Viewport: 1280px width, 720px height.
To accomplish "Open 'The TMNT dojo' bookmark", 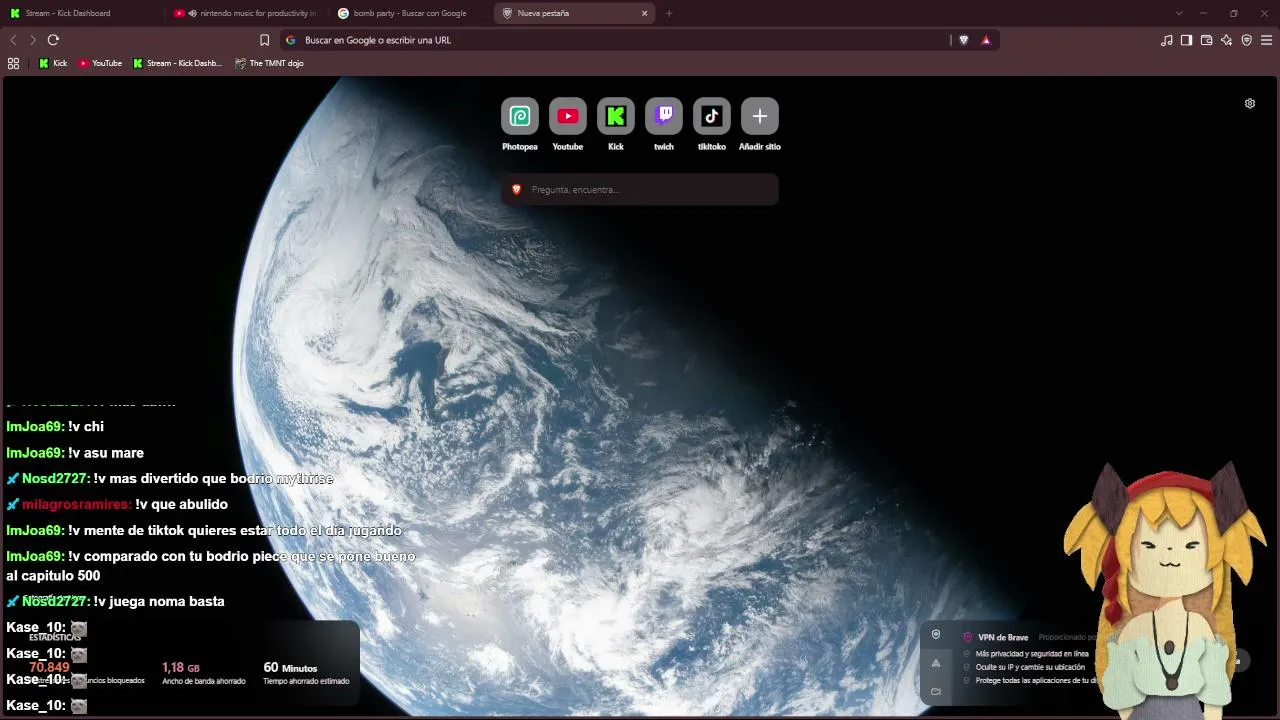I will (269, 63).
